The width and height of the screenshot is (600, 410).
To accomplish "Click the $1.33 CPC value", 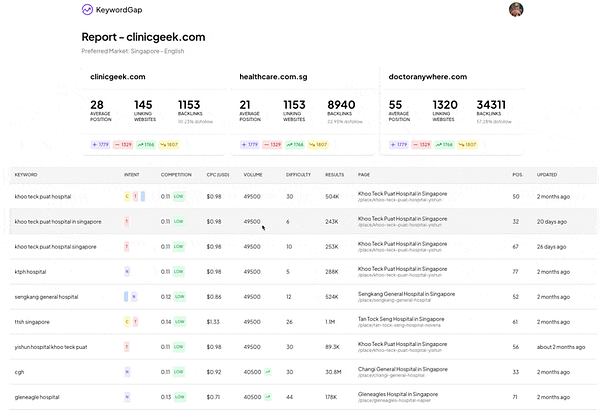I will 213,322.
